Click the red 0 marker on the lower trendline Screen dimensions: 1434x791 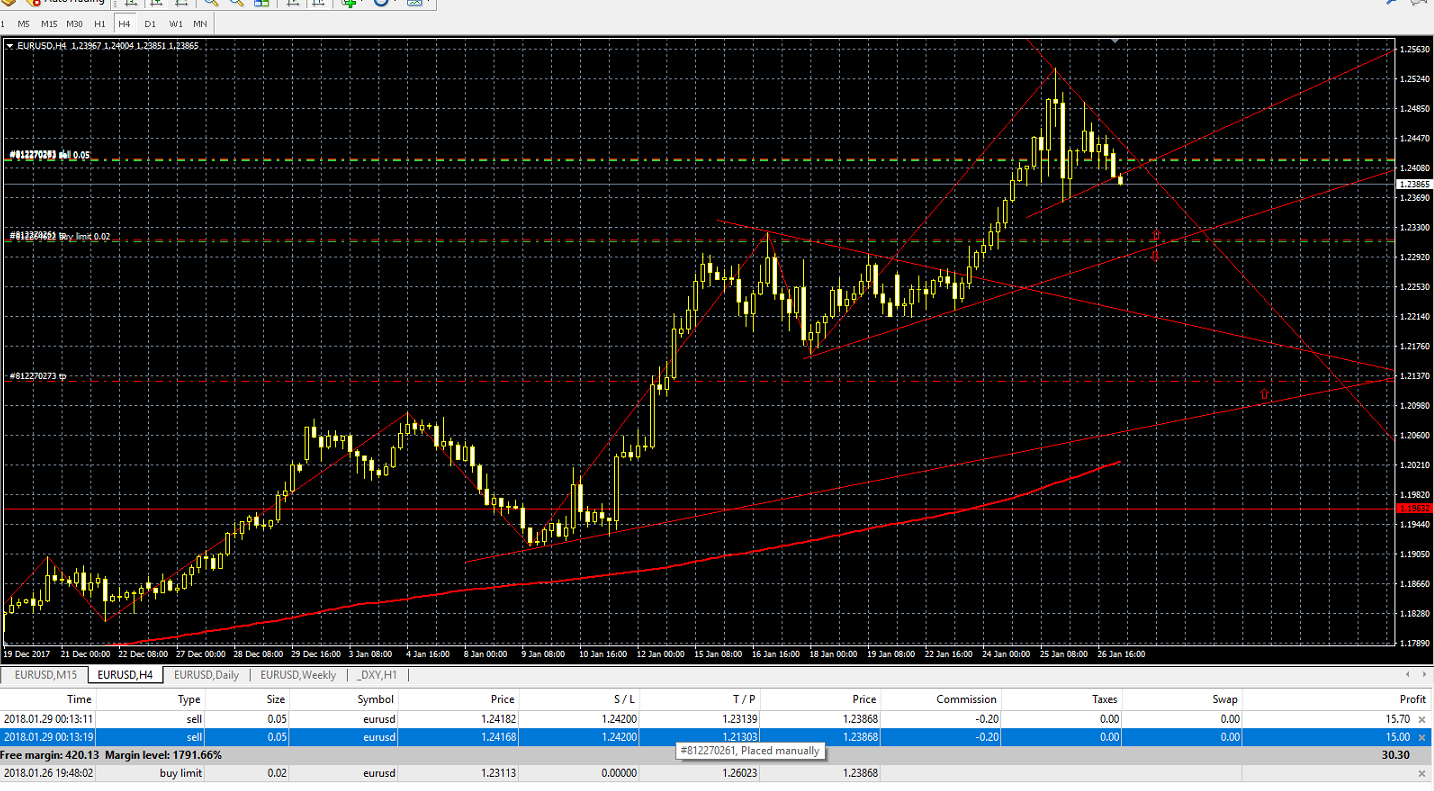pyautogui.click(x=1264, y=395)
